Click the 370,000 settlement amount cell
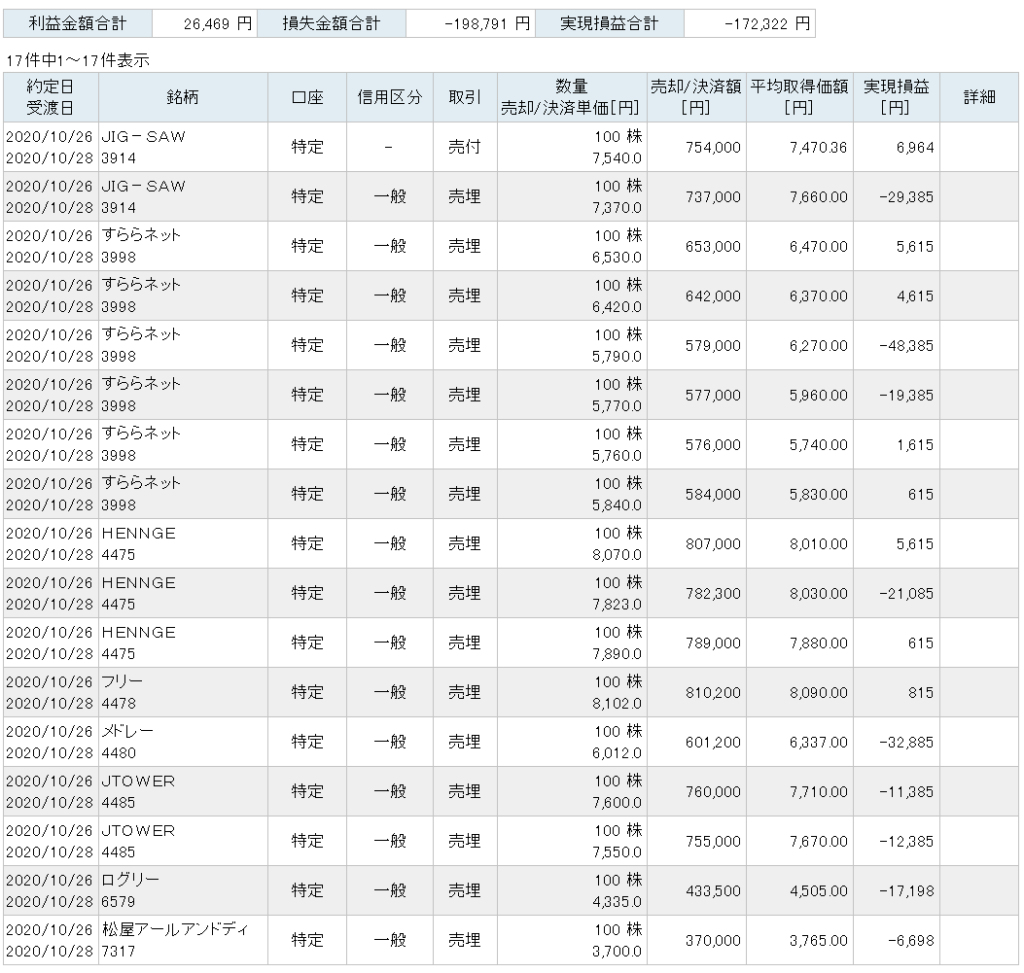Screen dimensions: 1024x973 (696, 941)
